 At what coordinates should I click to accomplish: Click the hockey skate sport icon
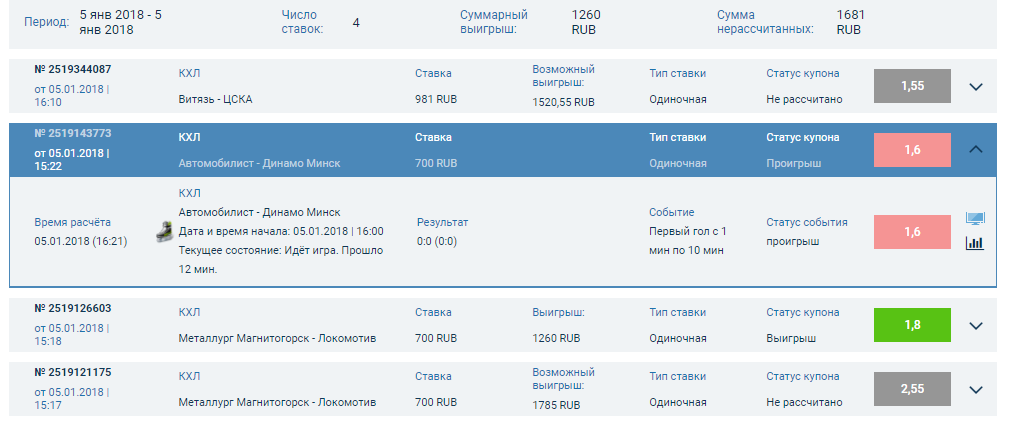(162, 231)
